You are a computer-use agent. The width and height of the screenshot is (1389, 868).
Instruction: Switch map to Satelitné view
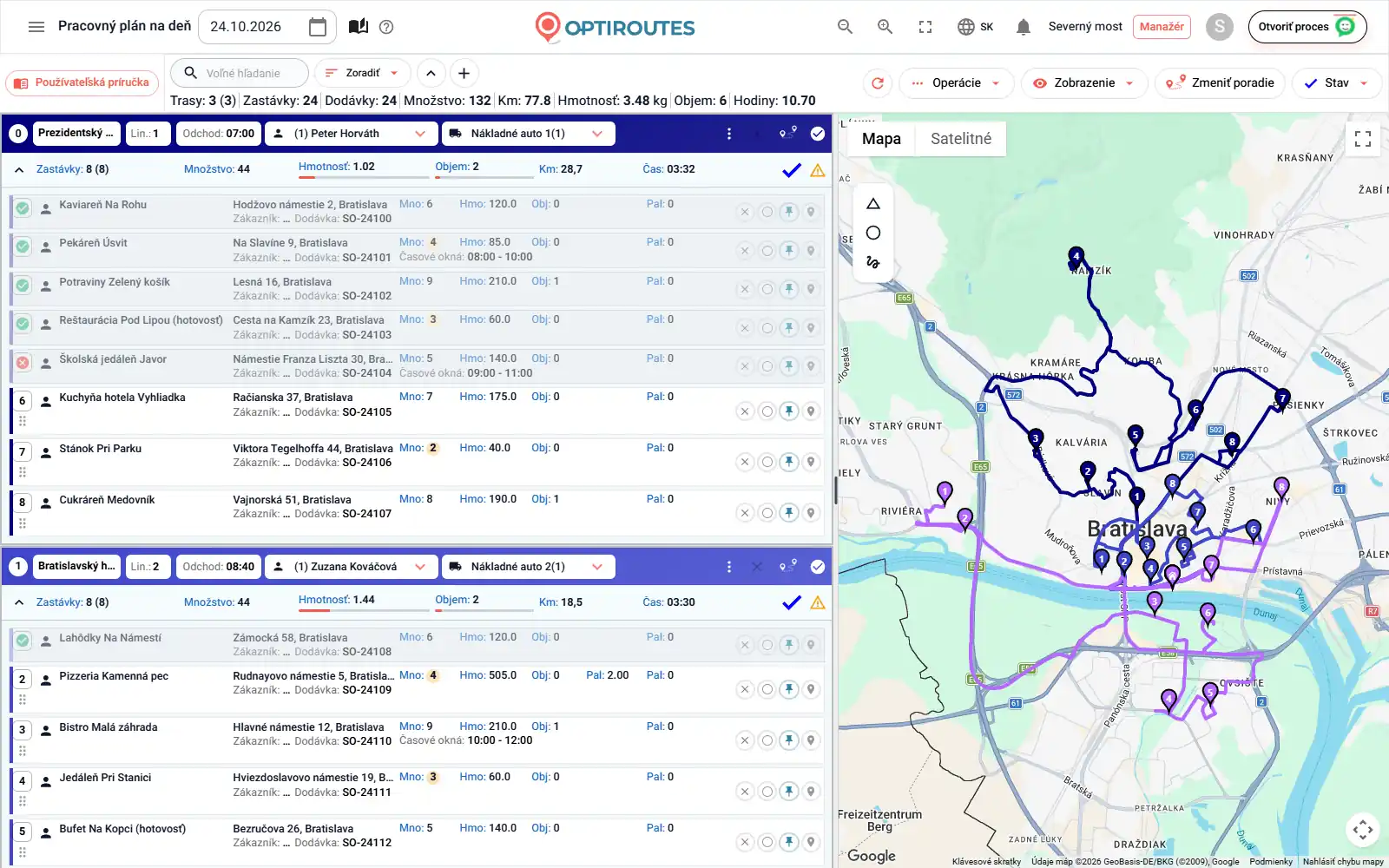[x=960, y=139]
